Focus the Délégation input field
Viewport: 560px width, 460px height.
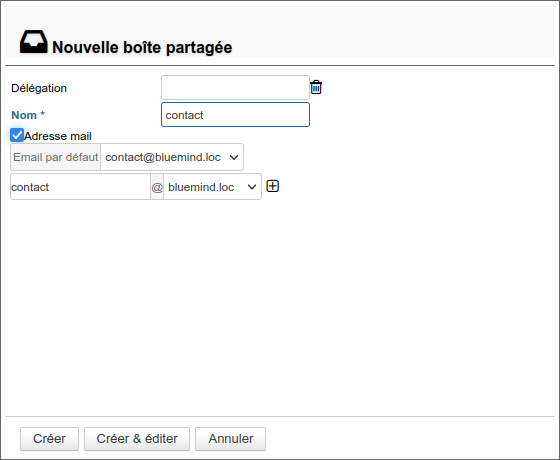[235, 88]
